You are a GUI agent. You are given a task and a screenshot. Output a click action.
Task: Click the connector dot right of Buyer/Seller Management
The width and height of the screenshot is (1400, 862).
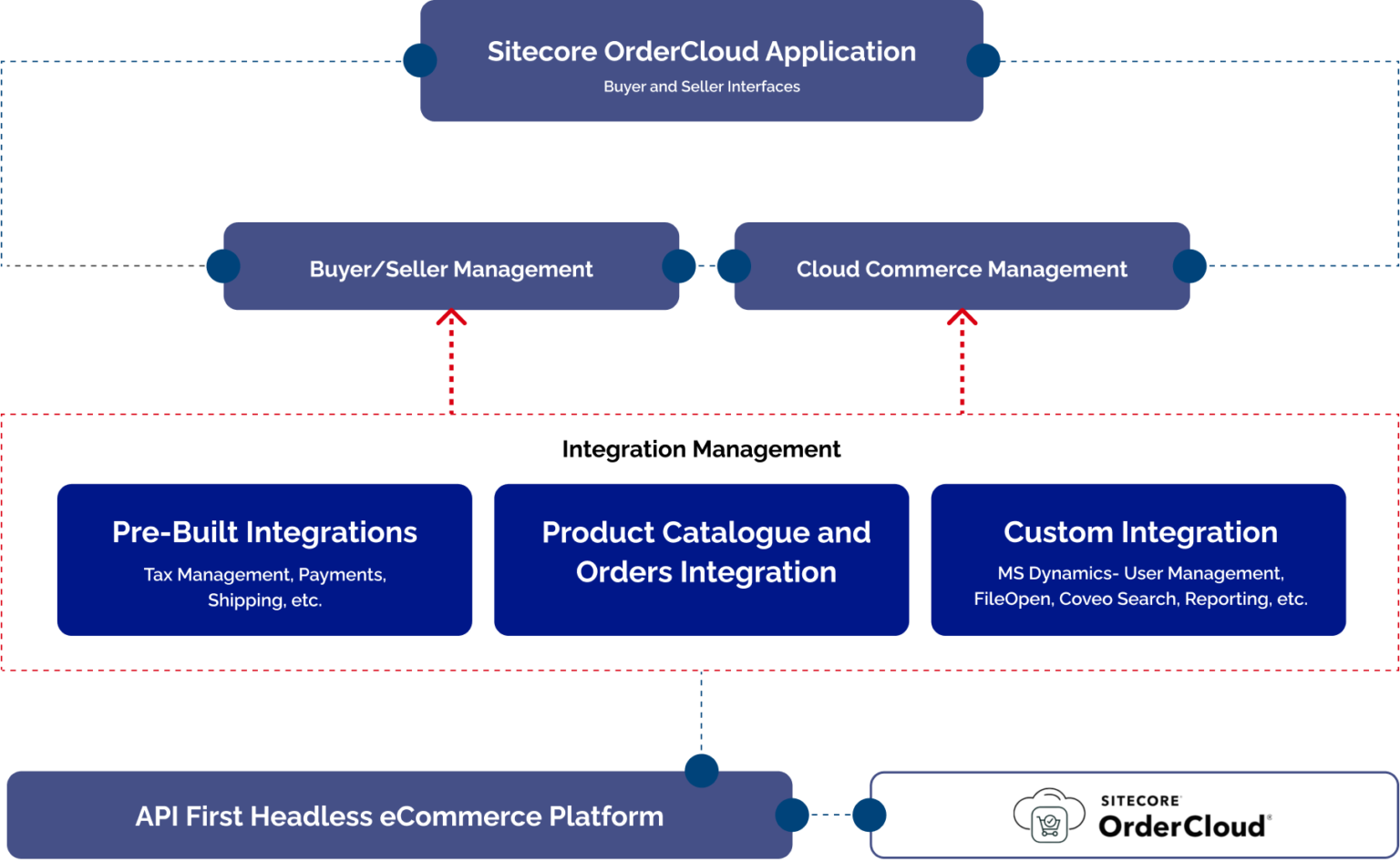(678, 264)
